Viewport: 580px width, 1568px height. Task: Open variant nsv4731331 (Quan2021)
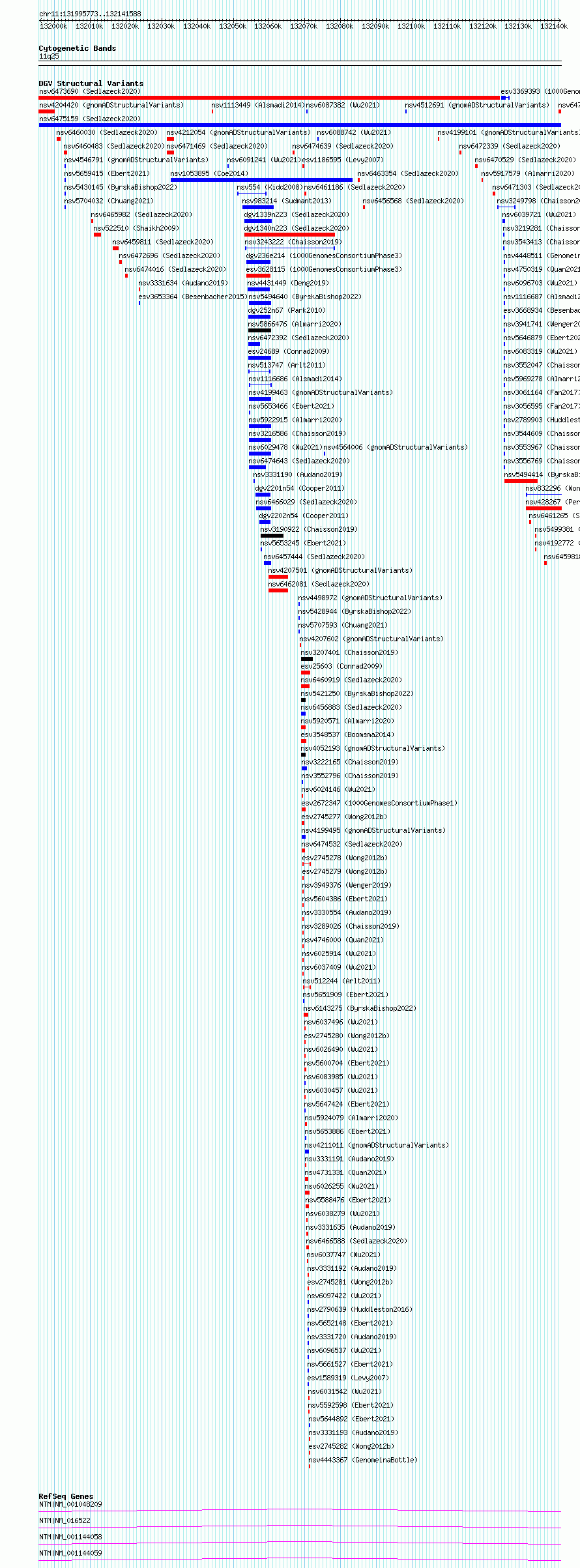[344, 1172]
